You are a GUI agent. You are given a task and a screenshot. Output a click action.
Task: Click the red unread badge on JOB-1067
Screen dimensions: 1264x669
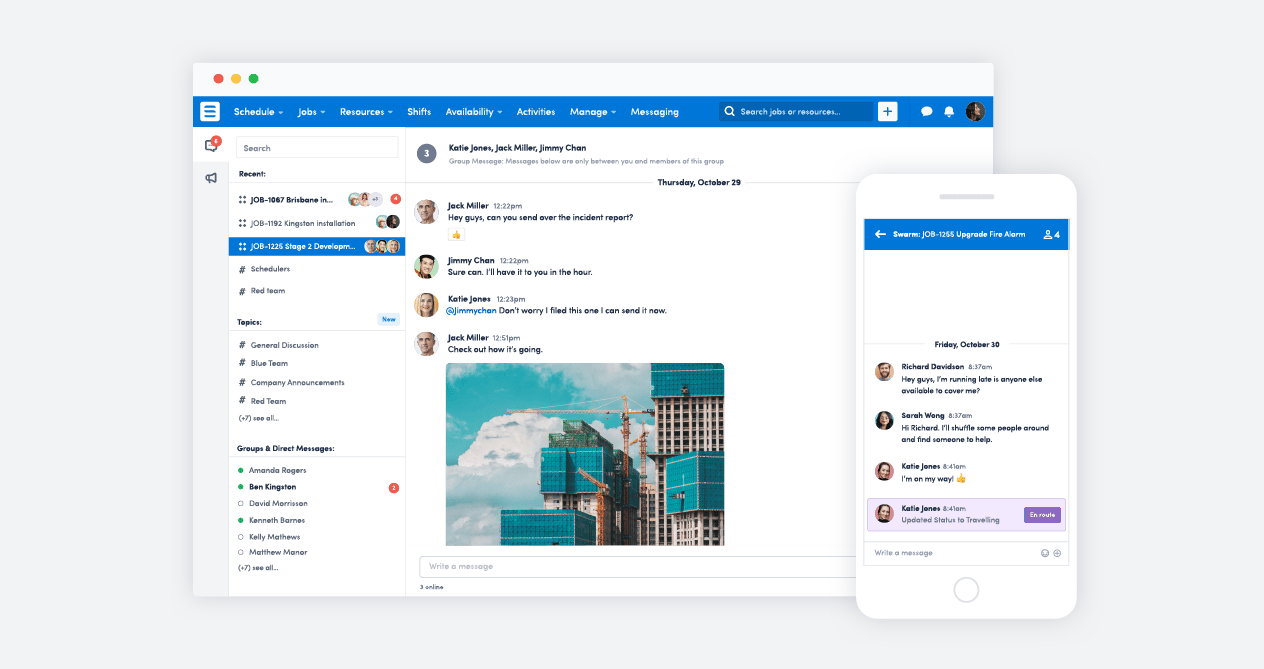(x=395, y=199)
